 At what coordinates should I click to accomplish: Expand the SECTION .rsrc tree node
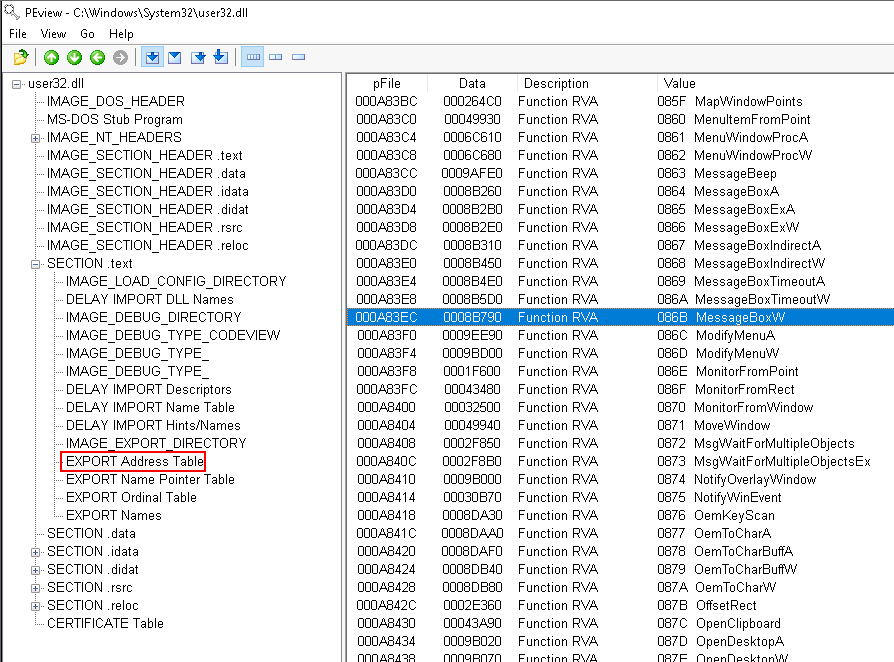pos(36,588)
